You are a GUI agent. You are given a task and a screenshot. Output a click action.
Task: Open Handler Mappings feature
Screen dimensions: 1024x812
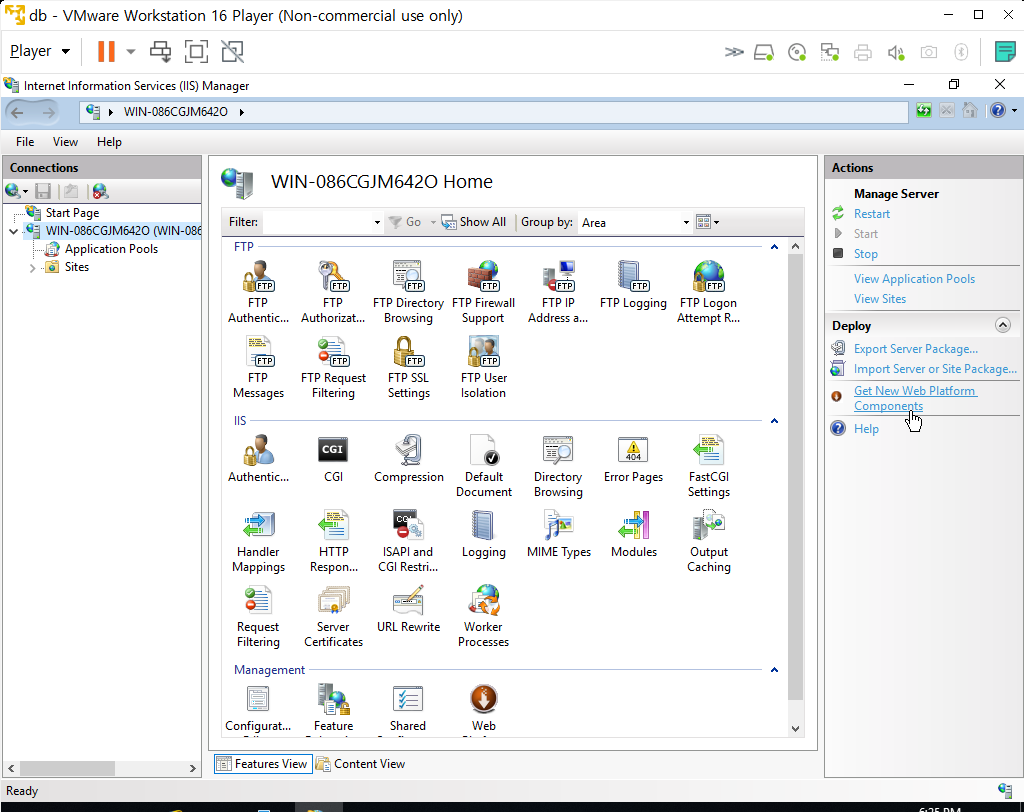point(258,541)
